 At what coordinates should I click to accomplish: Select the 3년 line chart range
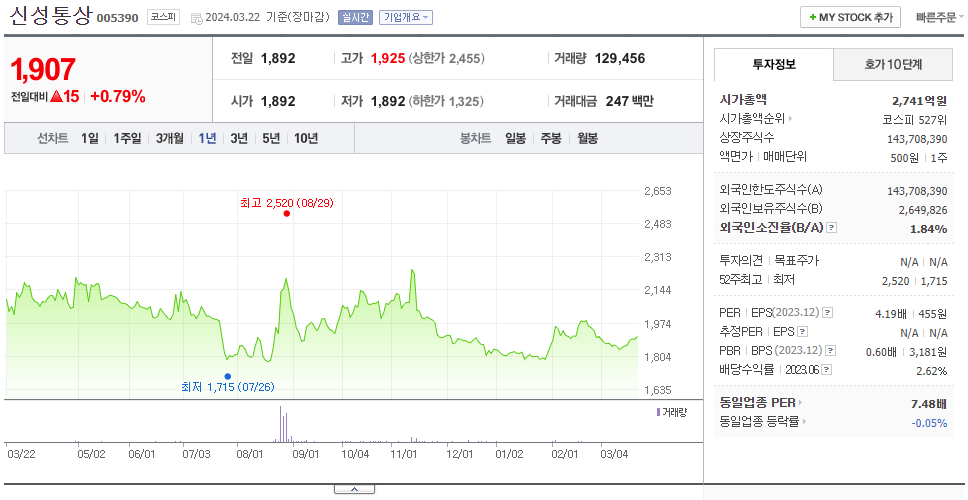click(239, 138)
